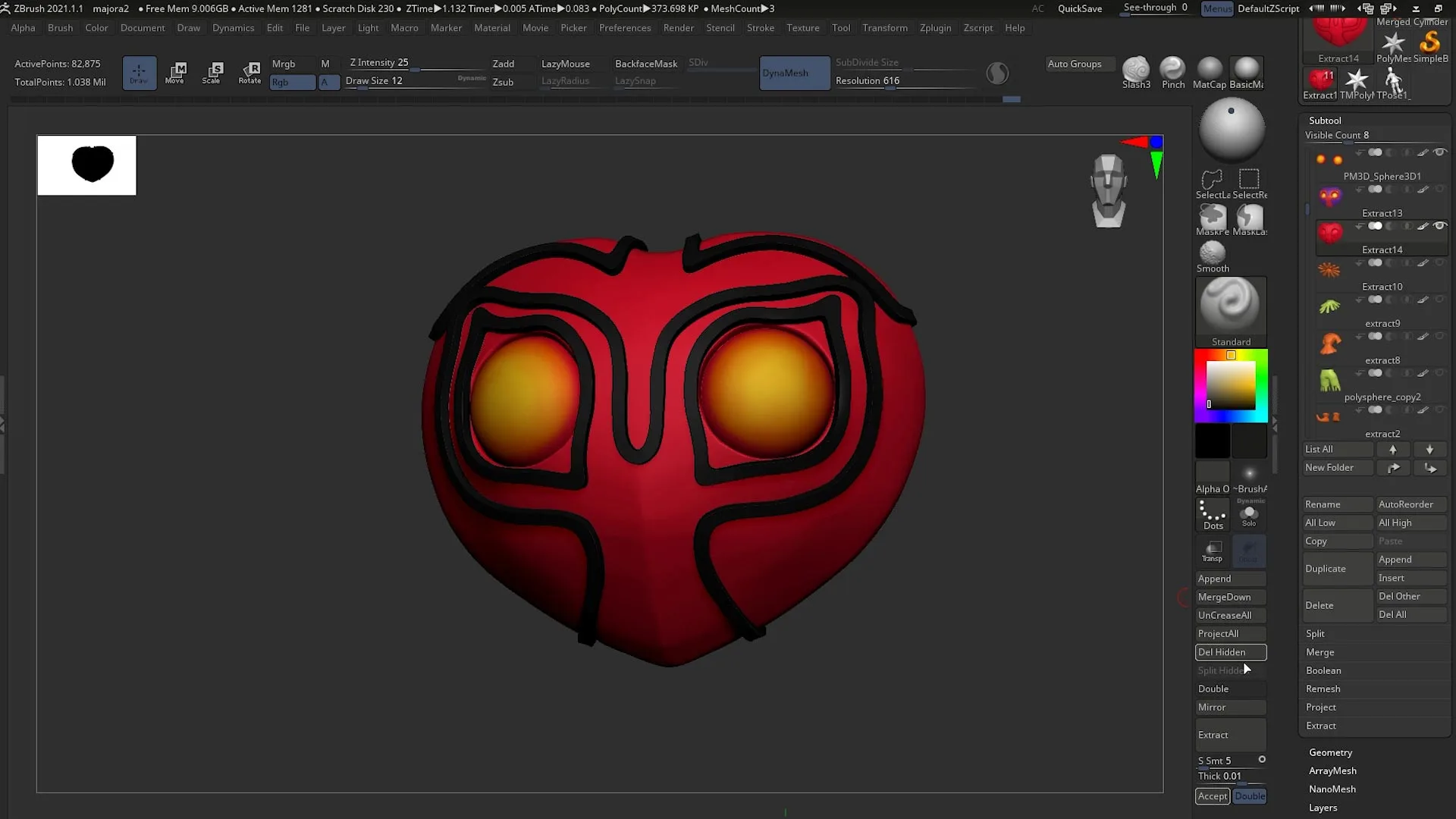Viewport: 1456px width, 819px height.
Task: Select the Dots stroke type
Action: pos(1212,514)
